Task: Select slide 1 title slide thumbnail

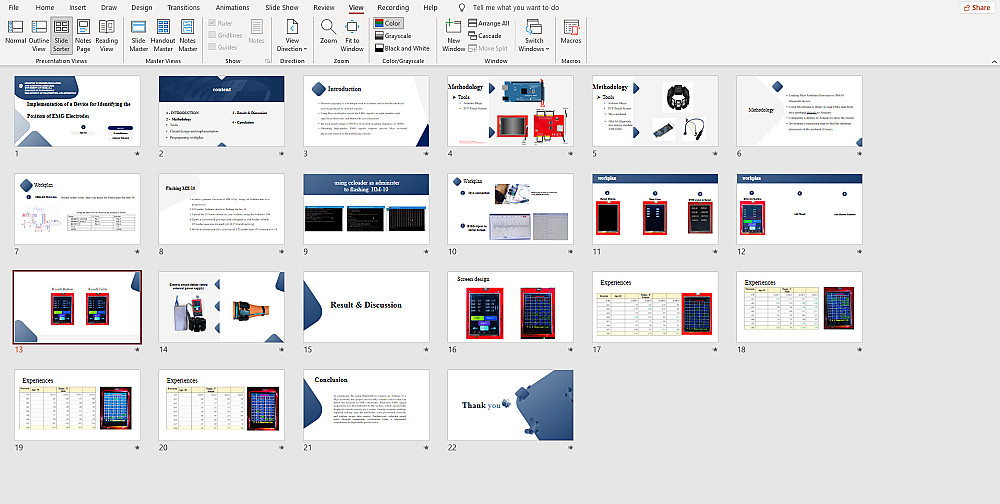Action: [77, 111]
